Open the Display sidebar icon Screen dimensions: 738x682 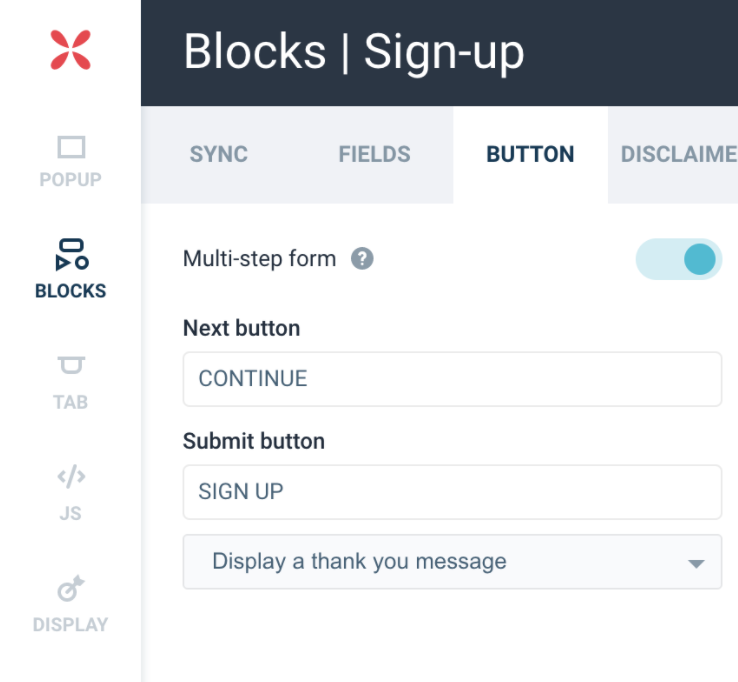(x=70, y=590)
